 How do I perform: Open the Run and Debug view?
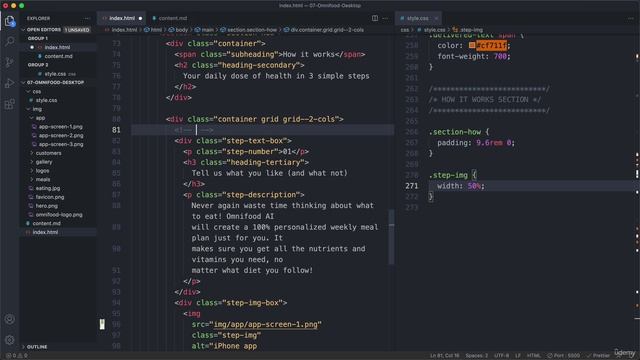pyautogui.click(x=9, y=83)
